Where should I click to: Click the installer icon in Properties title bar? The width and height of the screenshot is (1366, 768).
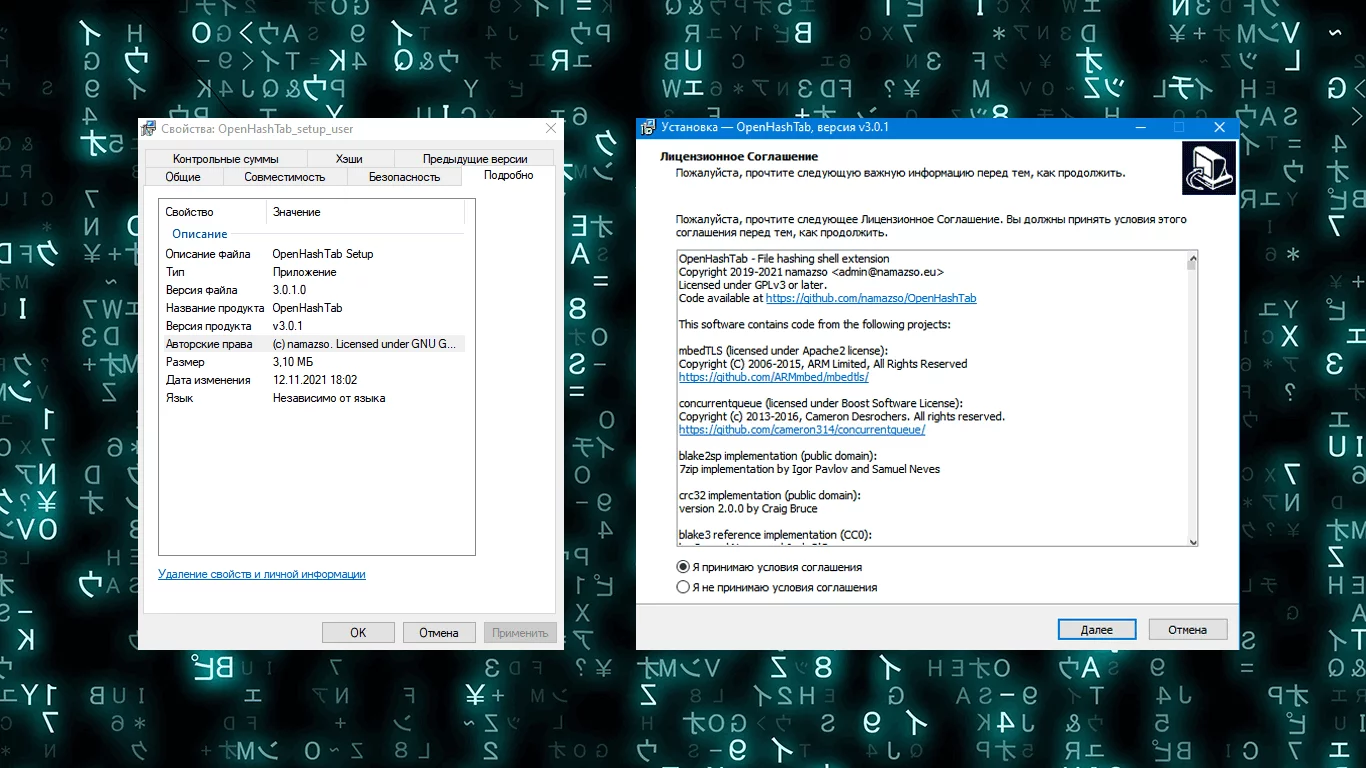pos(149,129)
